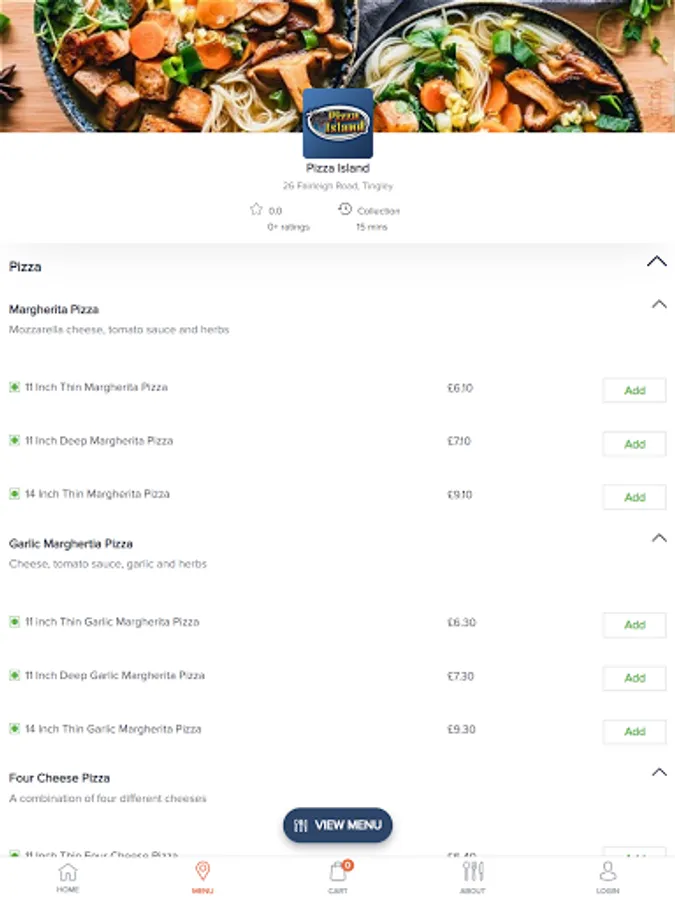Viewport: 675px width, 900px height.
Task: Add 14 Inch Thin Garlic Margherita Pizza
Action: click(634, 732)
